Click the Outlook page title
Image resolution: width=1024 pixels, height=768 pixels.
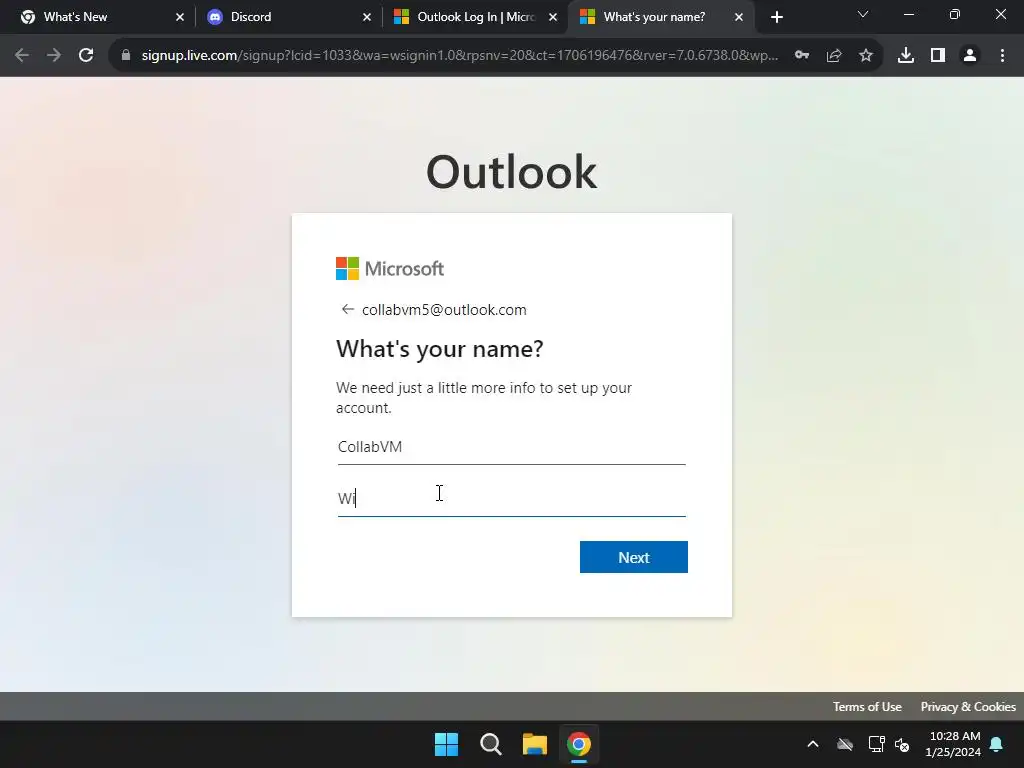click(x=511, y=172)
